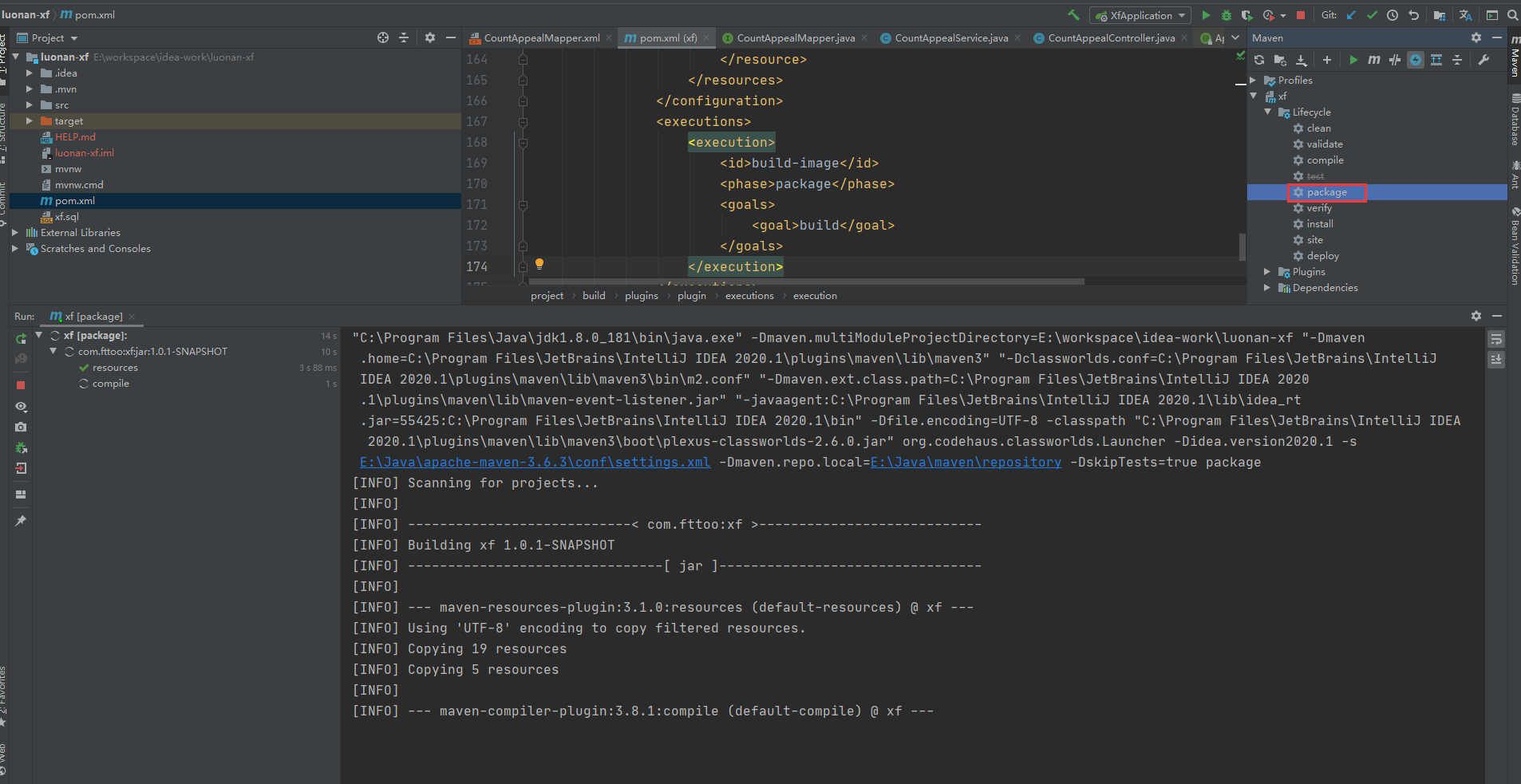Click the Locate file target icon in the Project panel
Screen dimensions: 1521x784
click(x=383, y=37)
